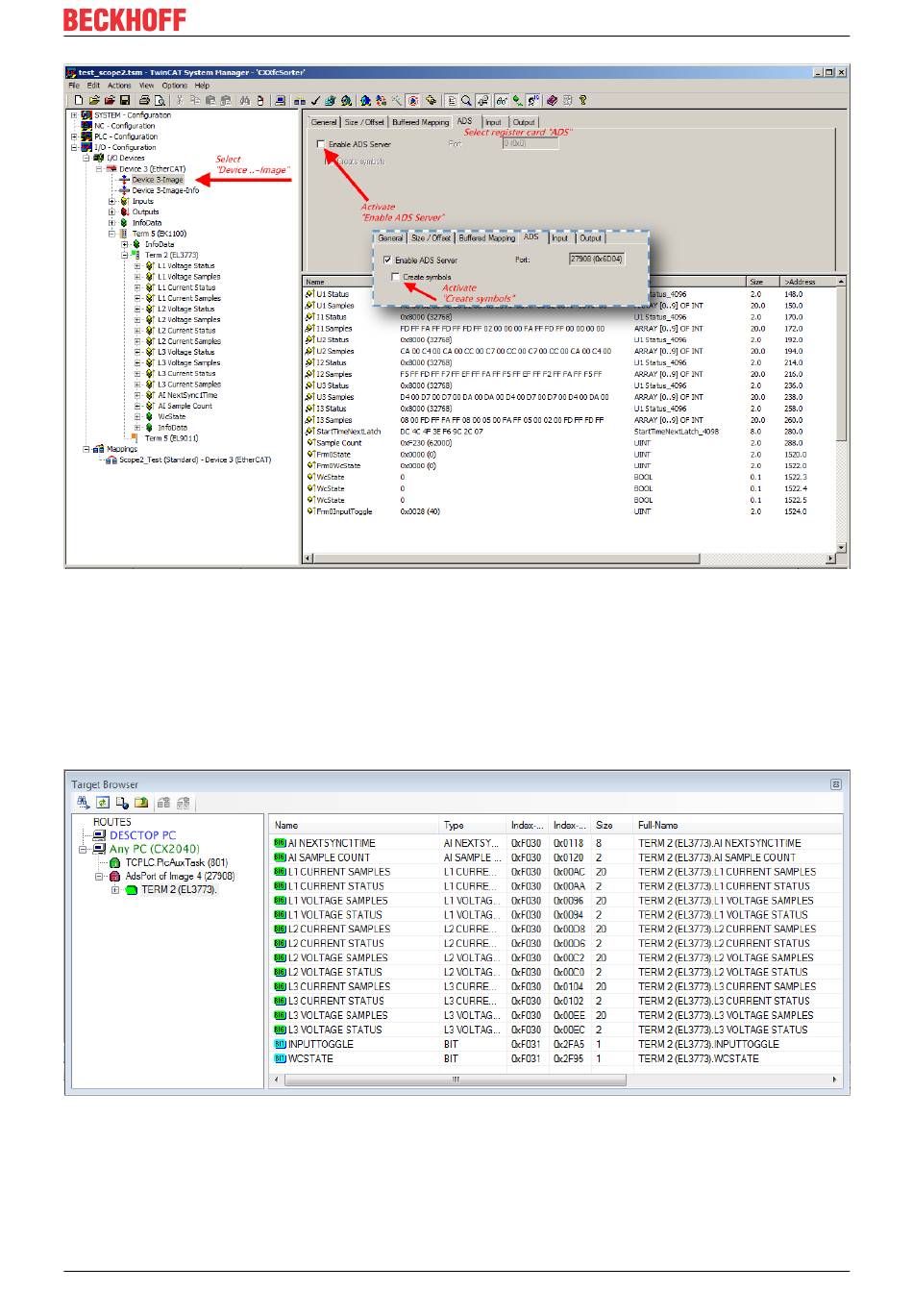
Task: Click the yellow question mark Help icon
Action: coord(582,99)
